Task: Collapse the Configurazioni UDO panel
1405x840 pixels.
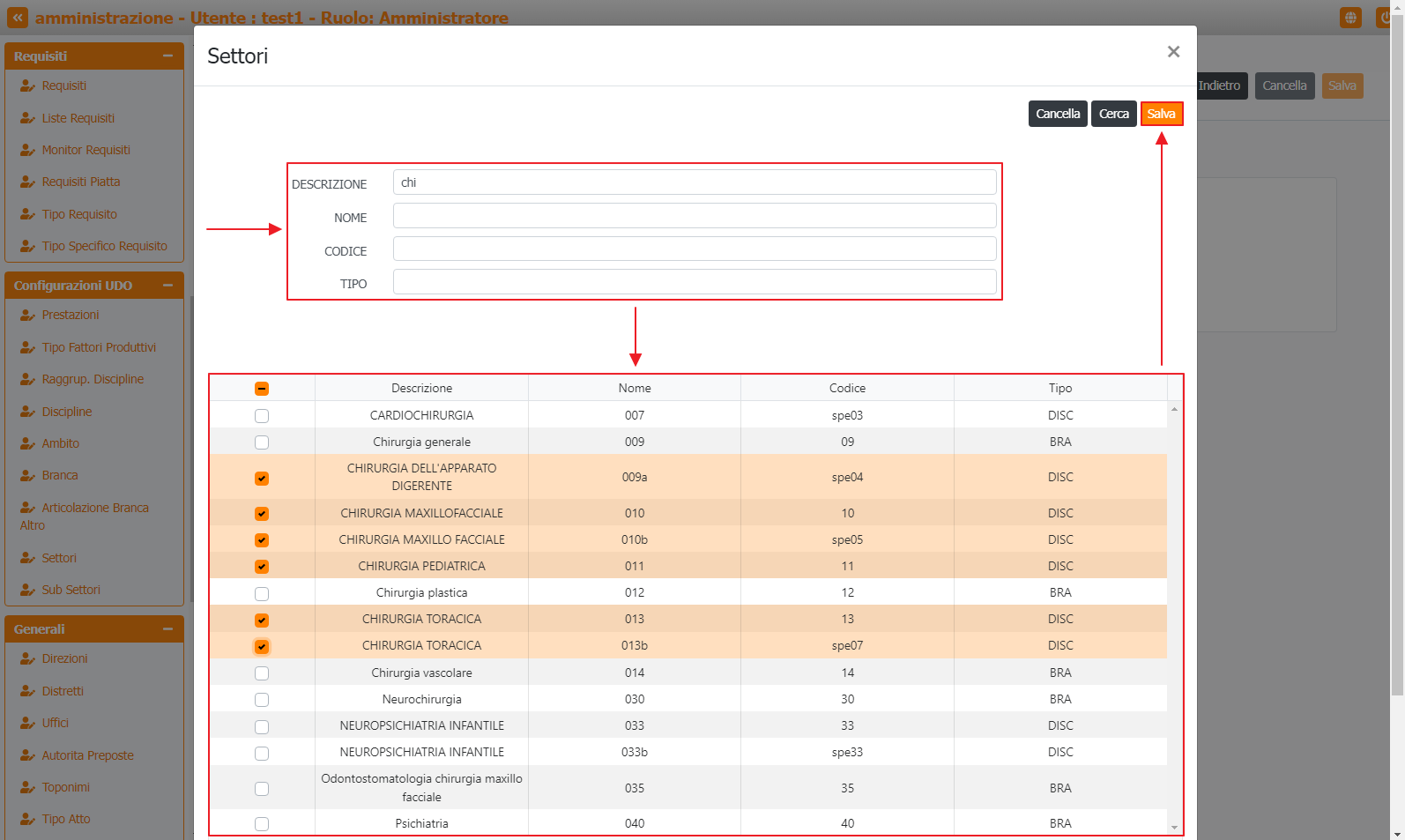Action: (167, 286)
